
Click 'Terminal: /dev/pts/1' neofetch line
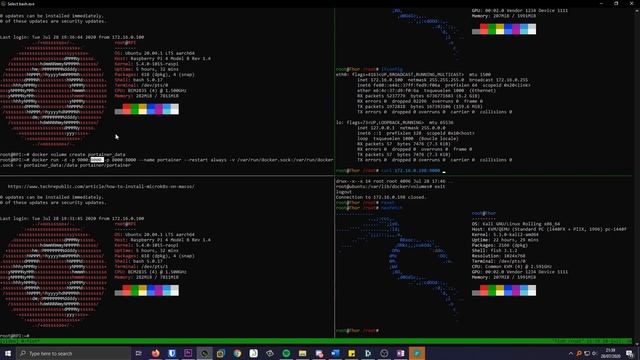tap(141, 267)
